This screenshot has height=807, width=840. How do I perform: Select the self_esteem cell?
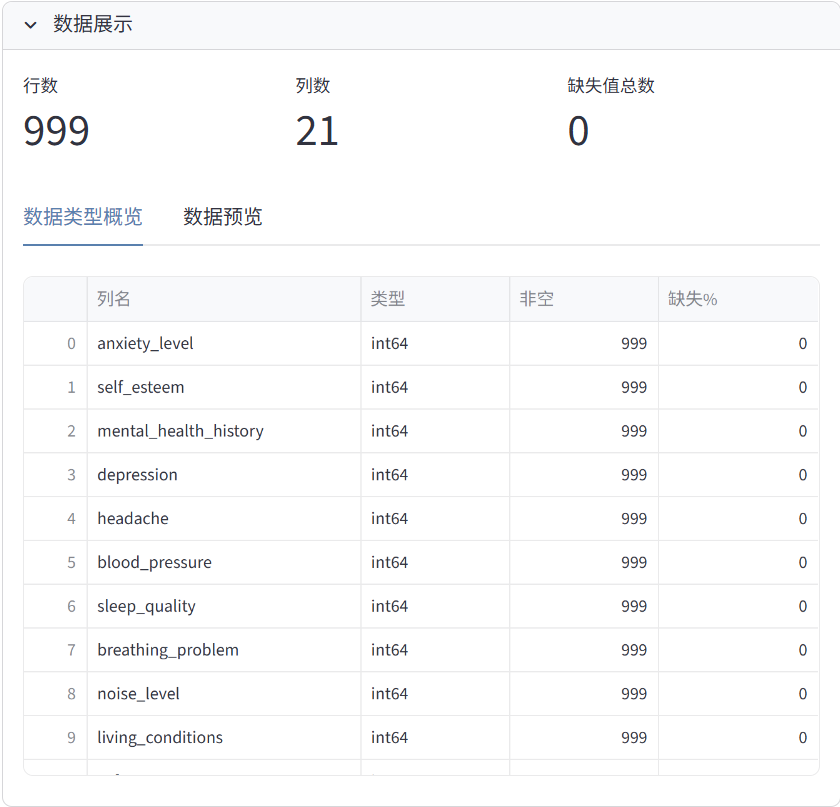141,387
